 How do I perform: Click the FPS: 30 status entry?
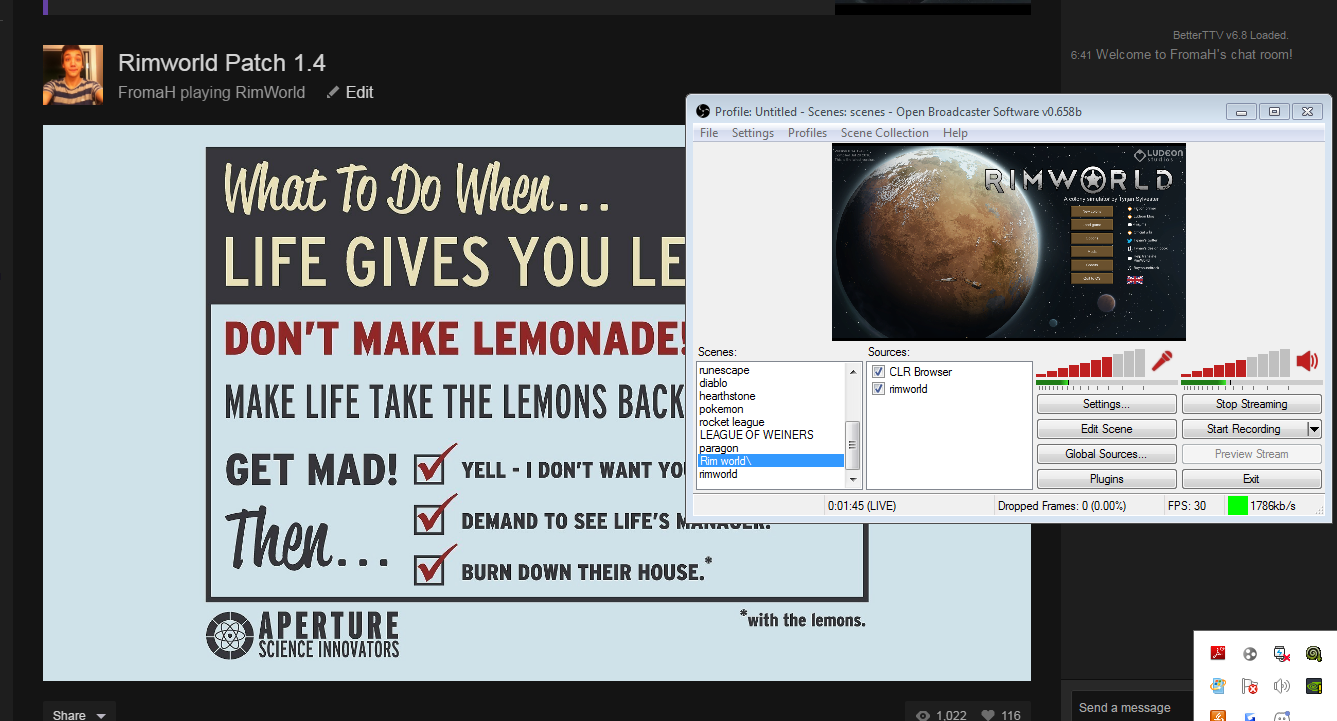[1187, 506]
